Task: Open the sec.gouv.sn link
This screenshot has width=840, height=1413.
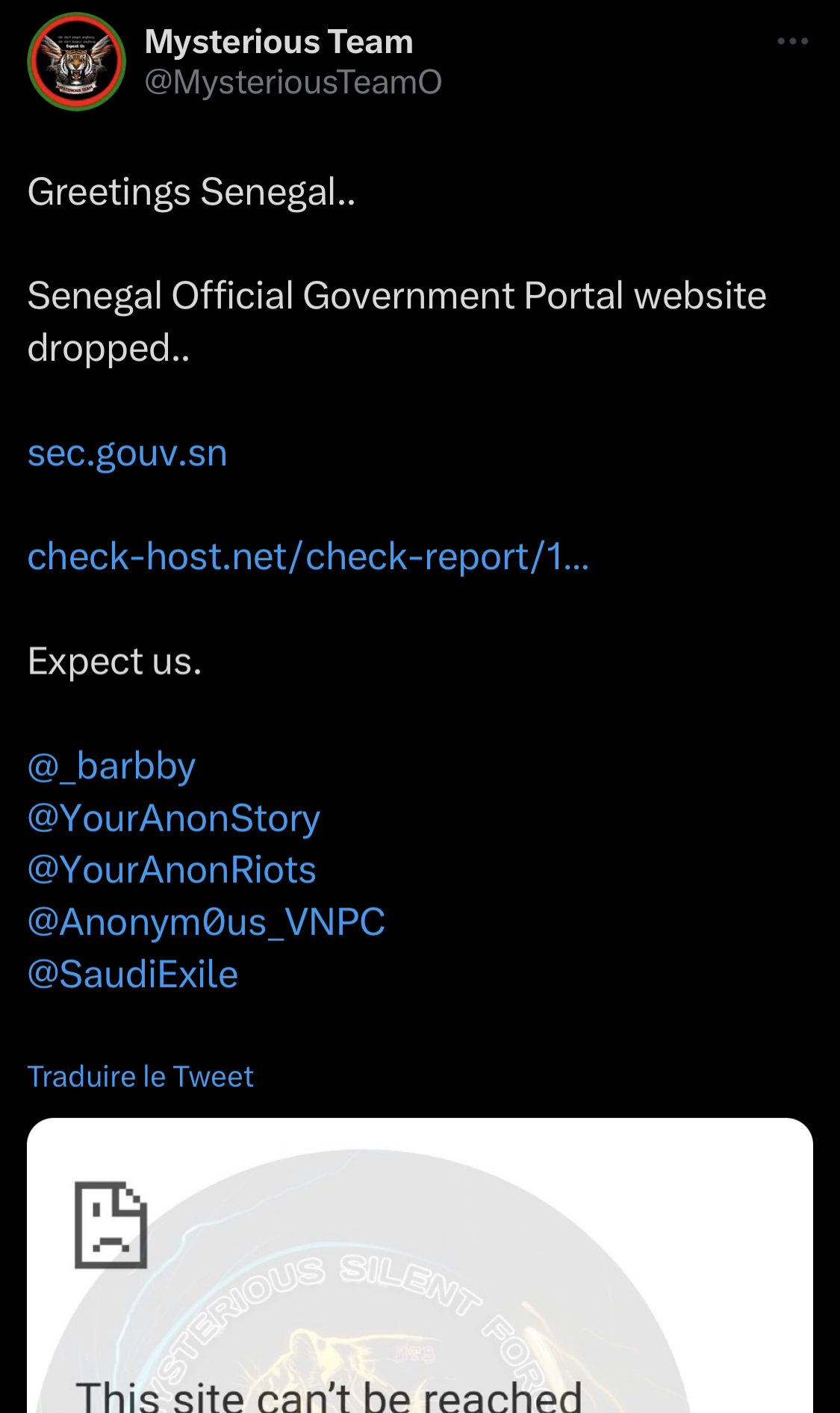Action: click(x=128, y=453)
